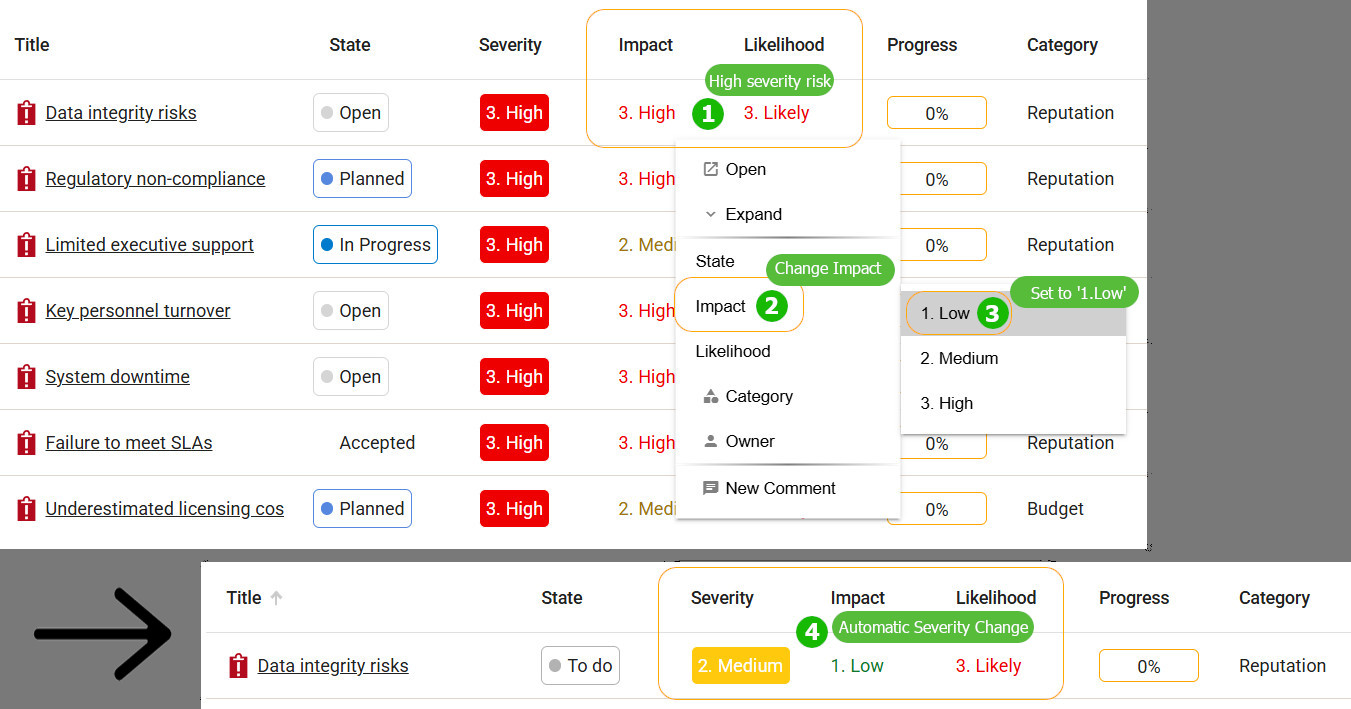The width and height of the screenshot is (1351, 709).
Task: Click the yellow '2. Medium' severity badge
Action: [741, 666]
